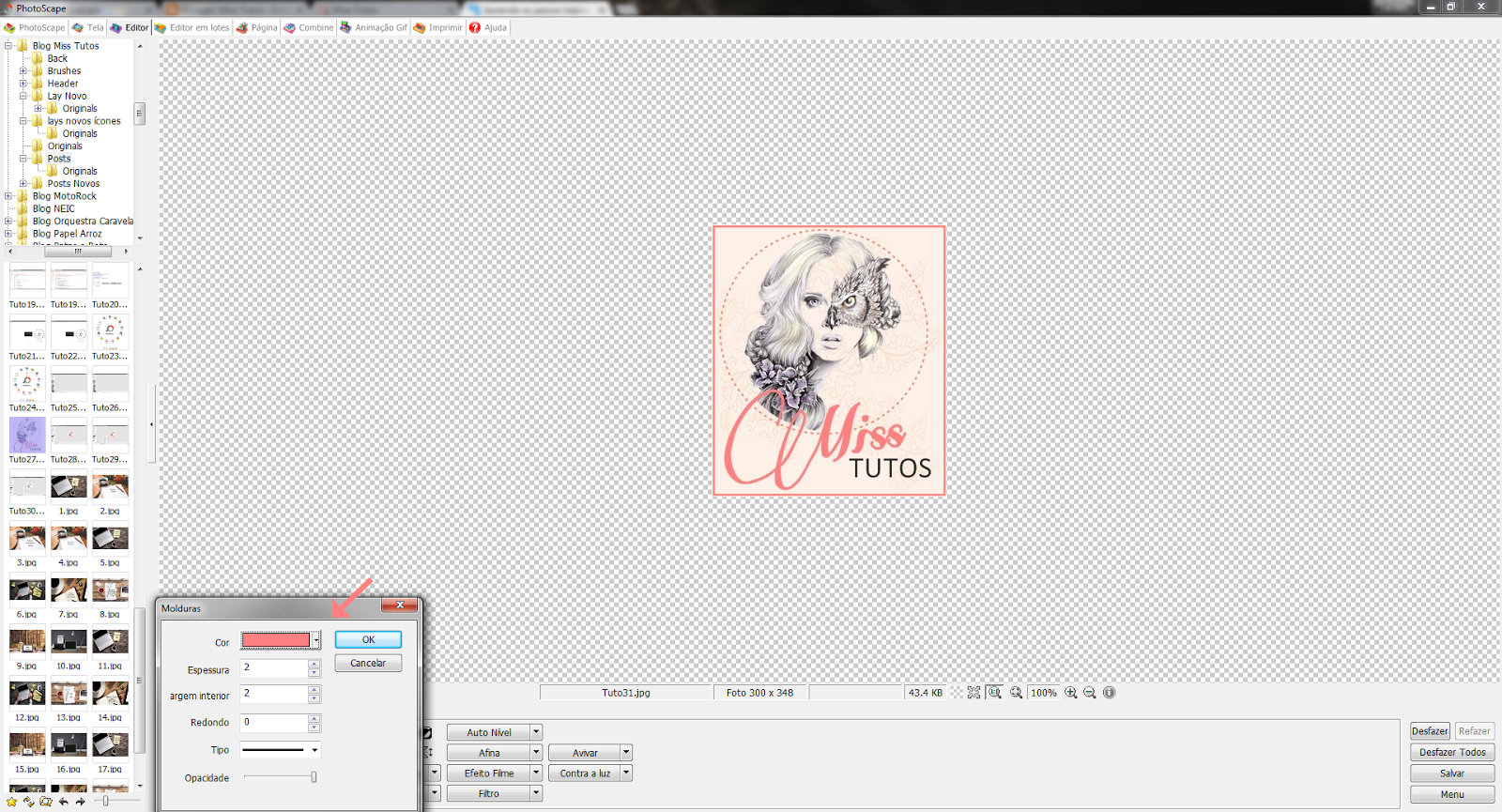Switch to the Editor tab

tap(130, 27)
